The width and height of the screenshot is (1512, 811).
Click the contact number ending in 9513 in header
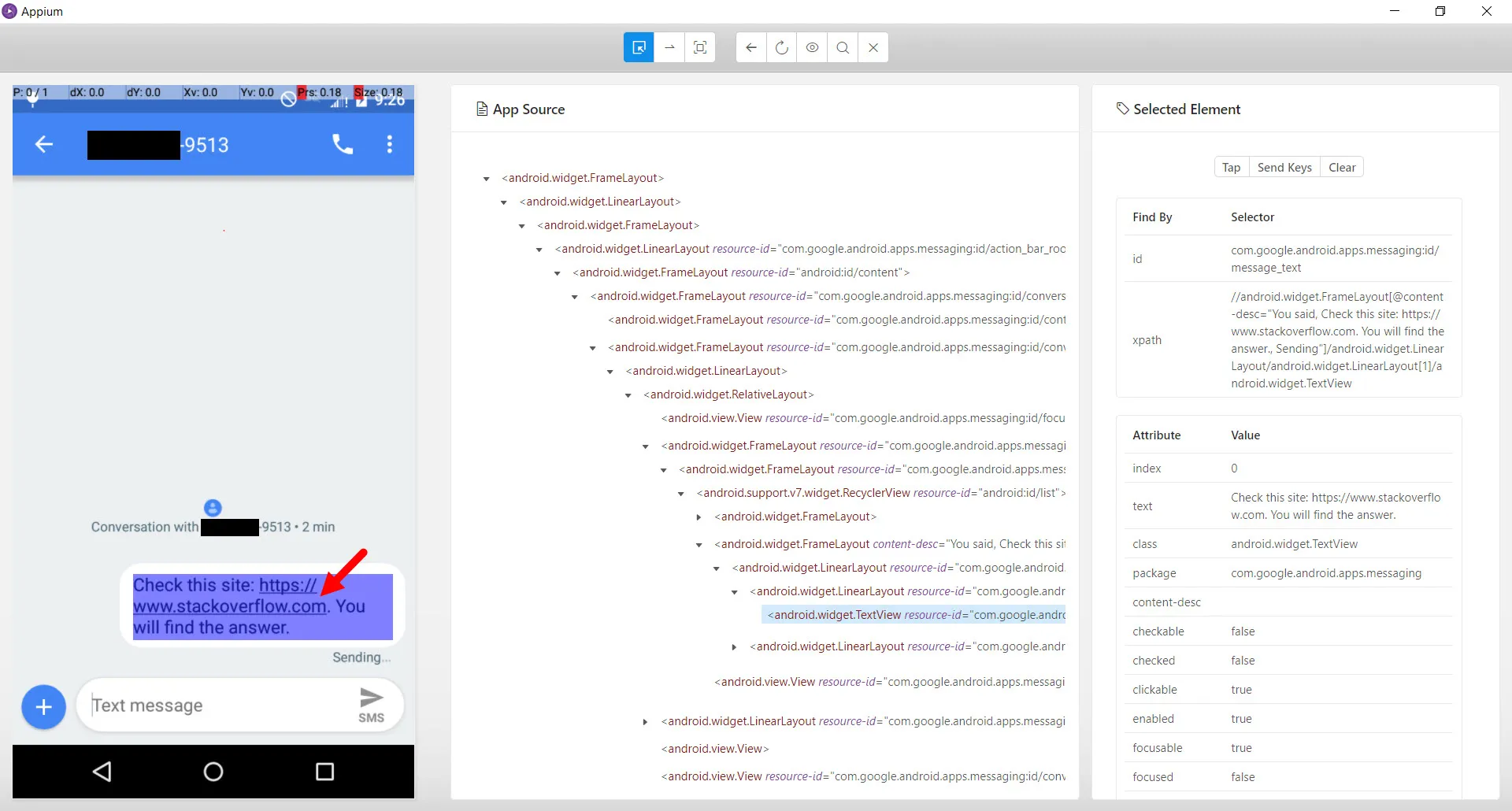(x=158, y=145)
